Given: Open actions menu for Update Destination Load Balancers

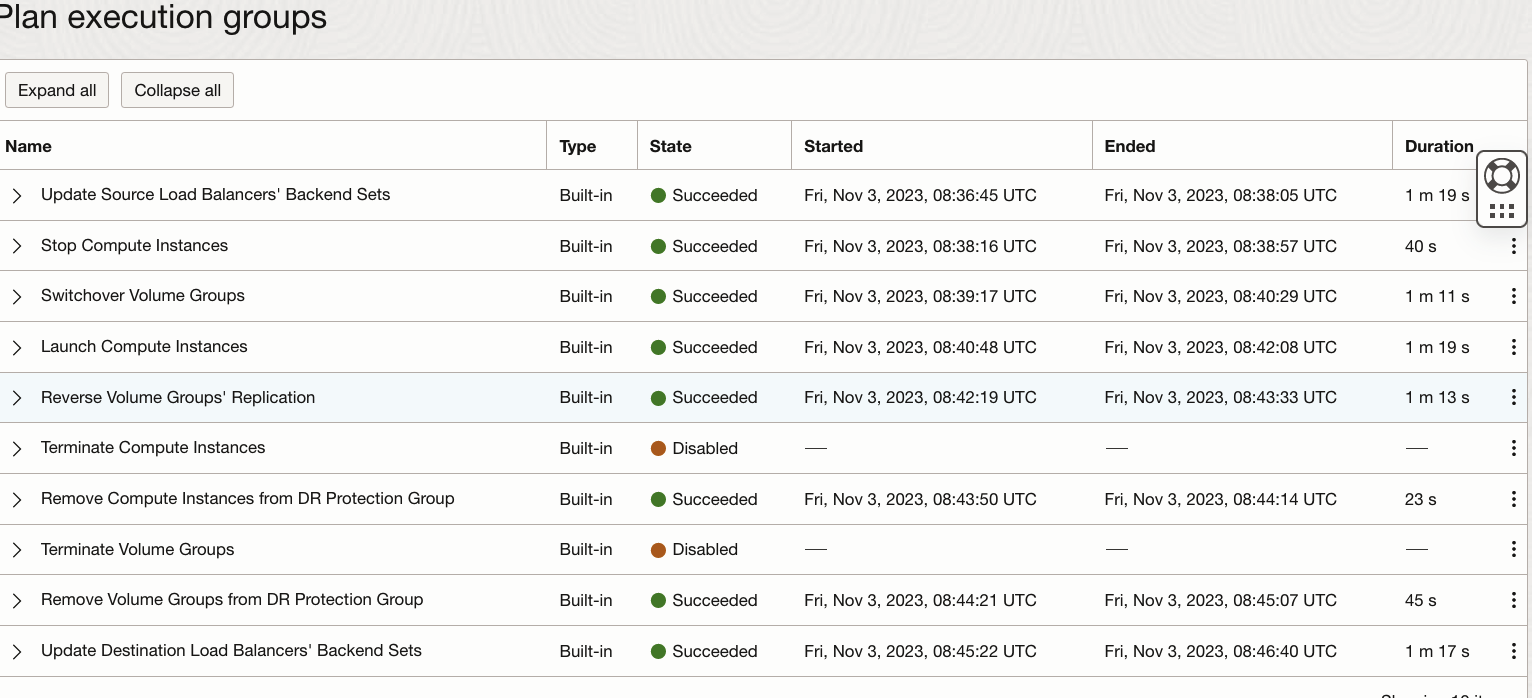Looking at the screenshot, I should pos(1513,651).
